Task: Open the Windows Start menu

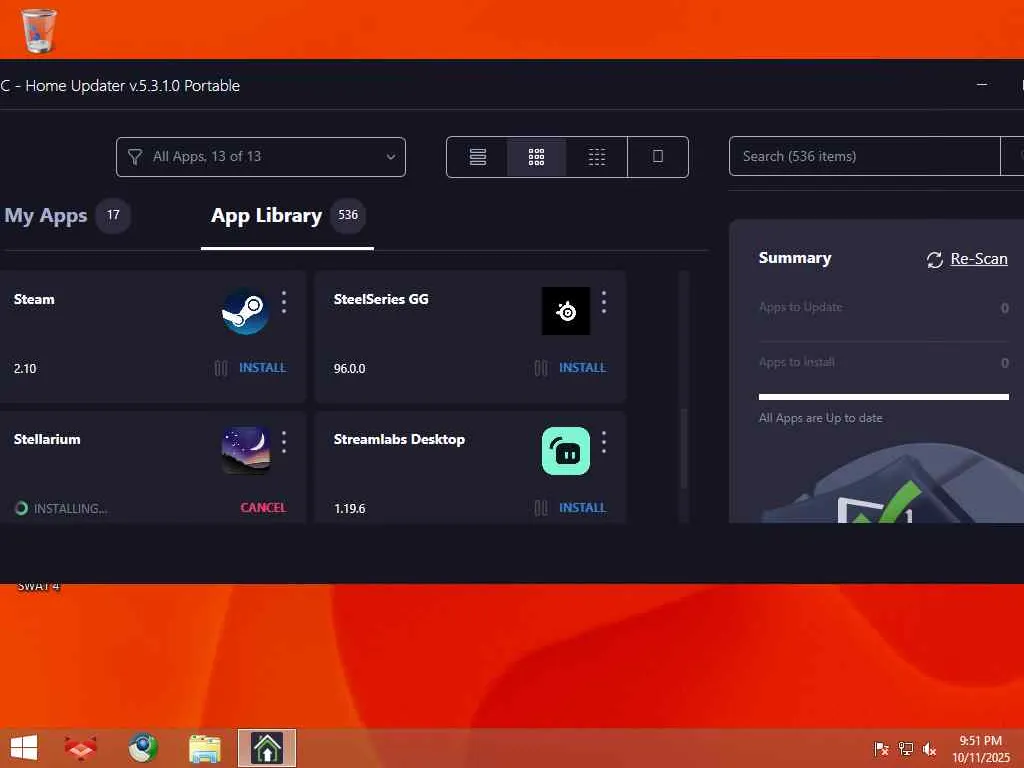Action: (24, 748)
